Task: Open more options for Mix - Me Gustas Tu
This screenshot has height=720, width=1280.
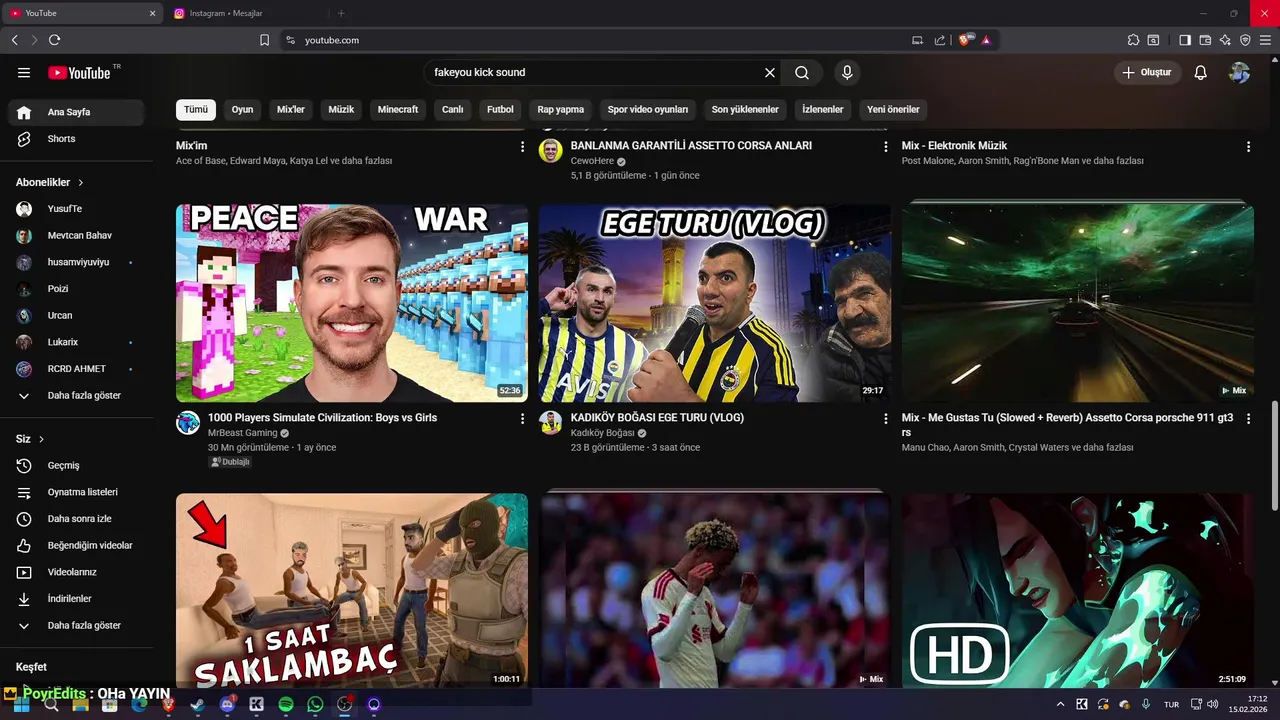Action: click(1248, 419)
